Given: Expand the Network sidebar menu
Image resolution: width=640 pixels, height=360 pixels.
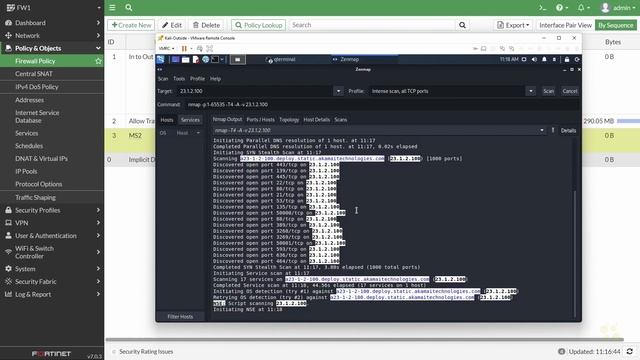Looking at the screenshot, I should [x=52, y=36].
